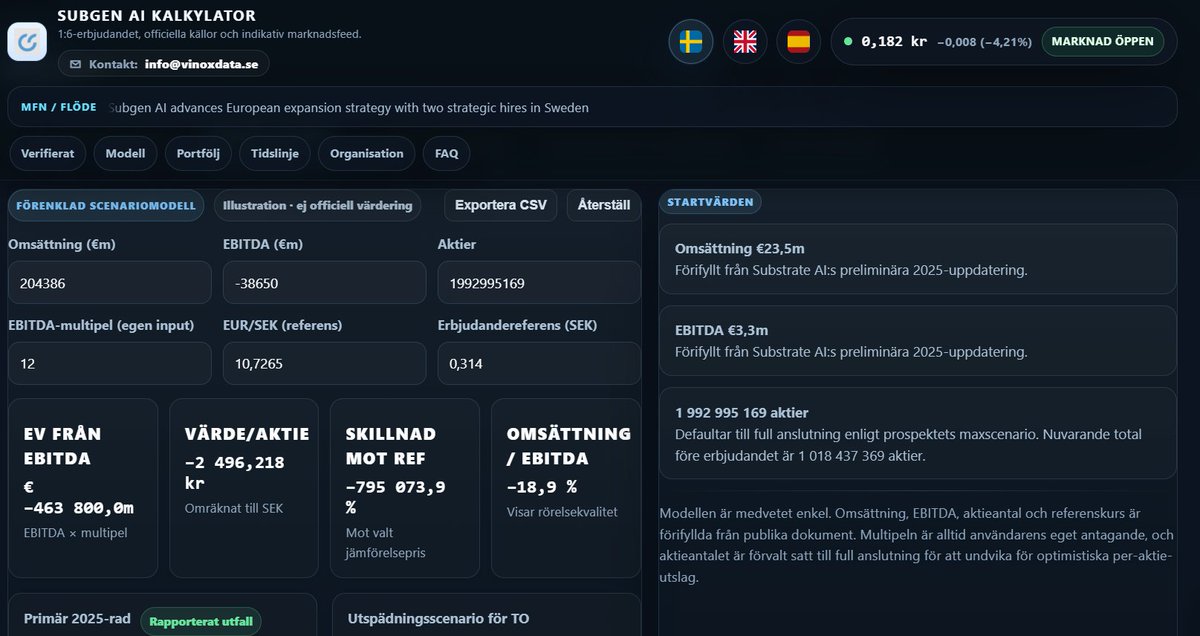Screen dimensions: 1200x636
Task: Focus the Aktier input field
Action: (539, 283)
